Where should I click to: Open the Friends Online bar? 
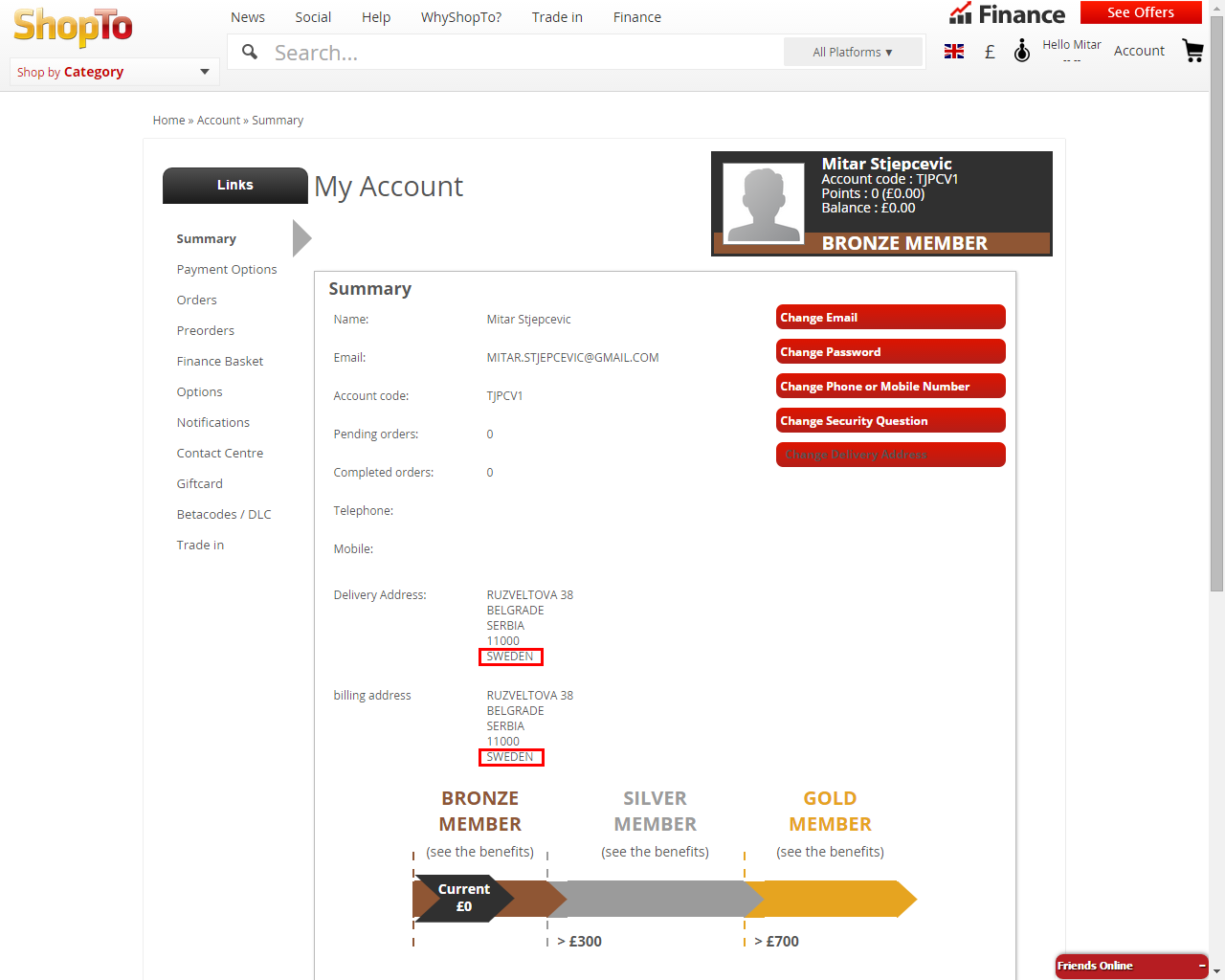(1132, 966)
